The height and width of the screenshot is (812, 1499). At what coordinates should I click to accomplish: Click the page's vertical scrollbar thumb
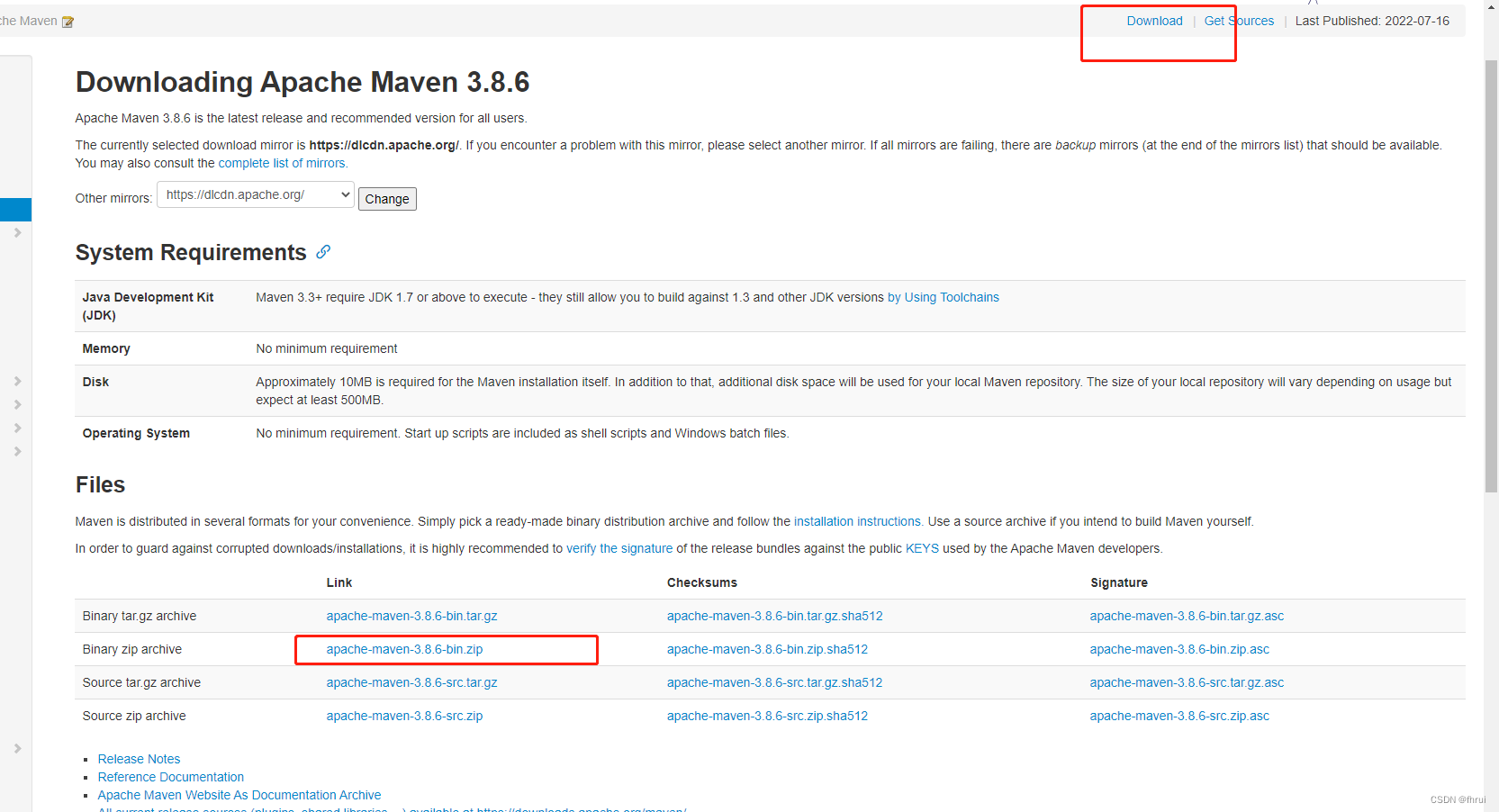(x=1491, y=276)
